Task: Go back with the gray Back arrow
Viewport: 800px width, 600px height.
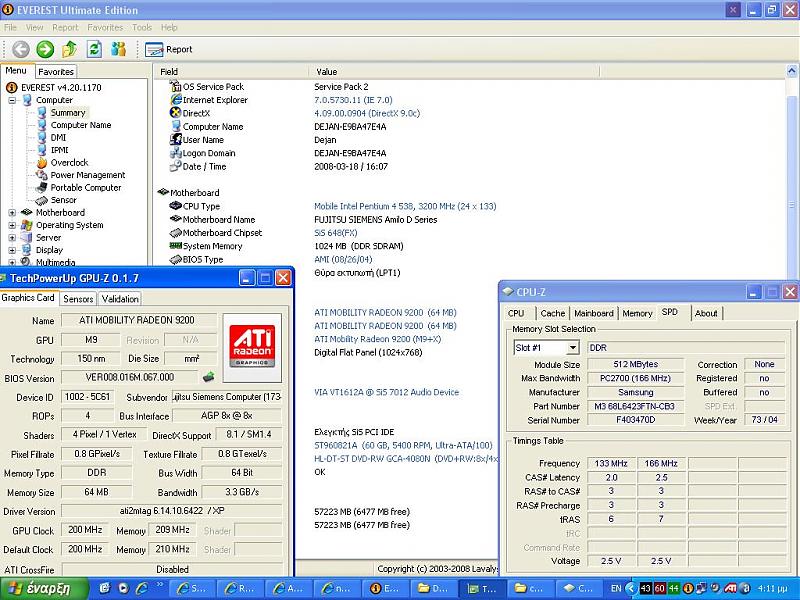Action: [x=20, y=49]
